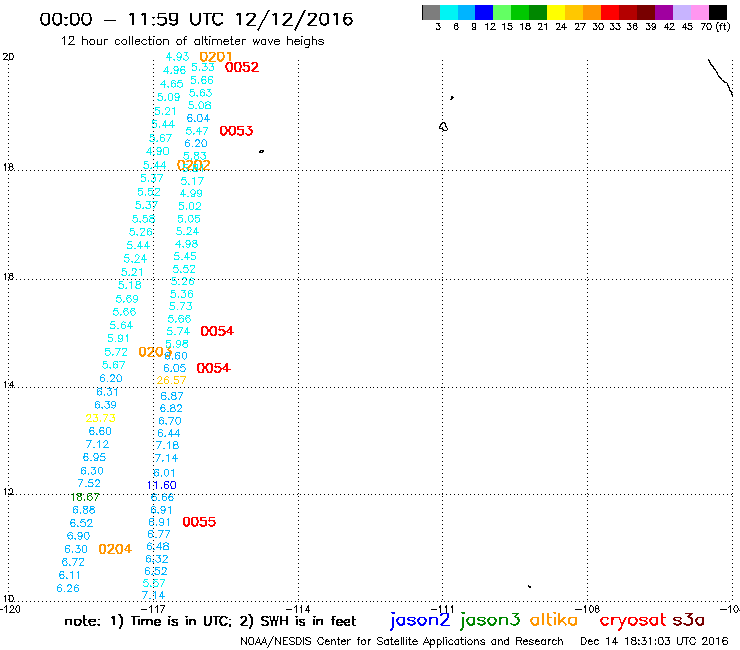Select the purple swatch in the color legend
The image size is (740, 650).
click(x=664, y=12)
